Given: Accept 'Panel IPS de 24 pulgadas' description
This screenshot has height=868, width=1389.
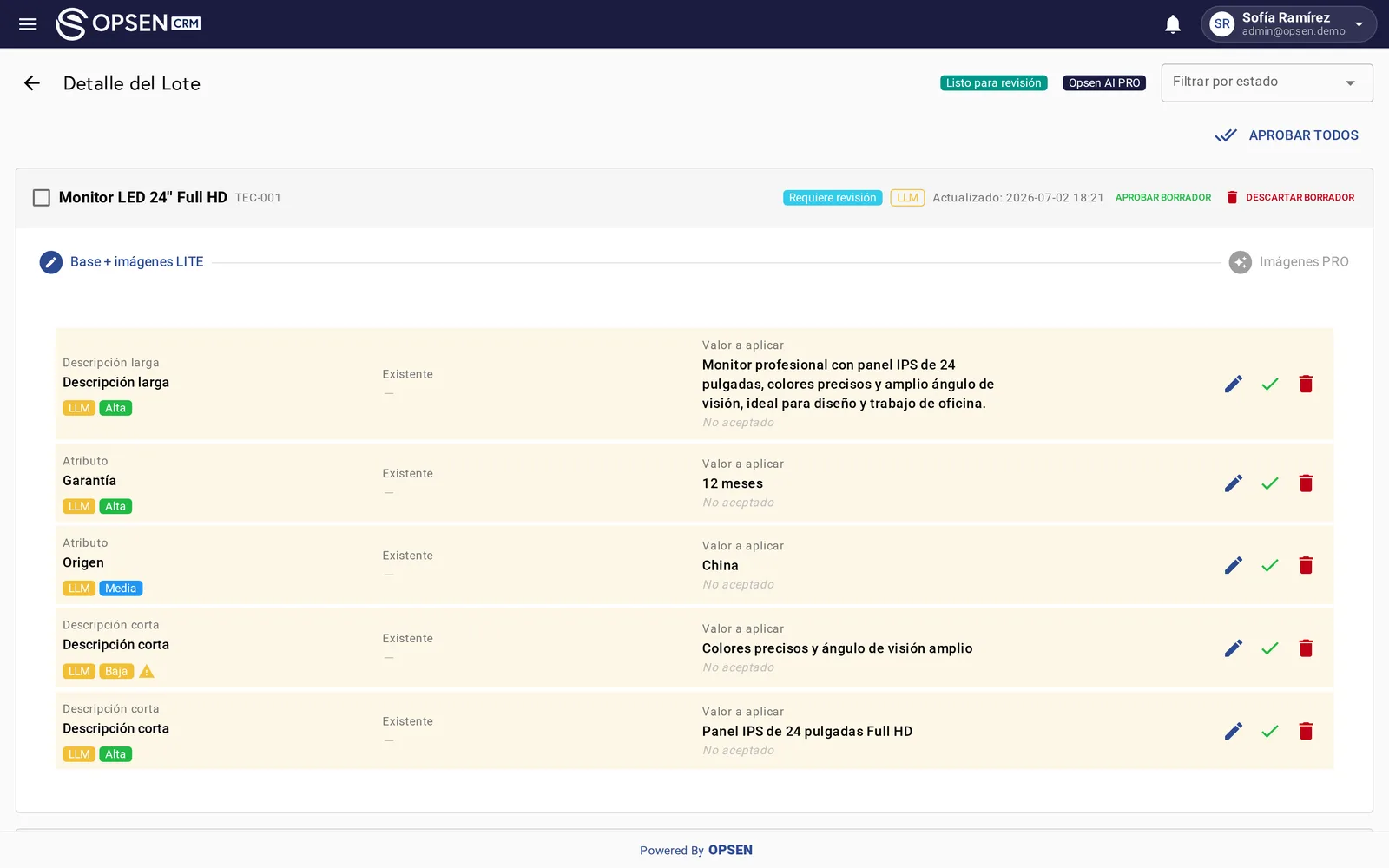Looking at the screenshot, I should coord(1270,731).
